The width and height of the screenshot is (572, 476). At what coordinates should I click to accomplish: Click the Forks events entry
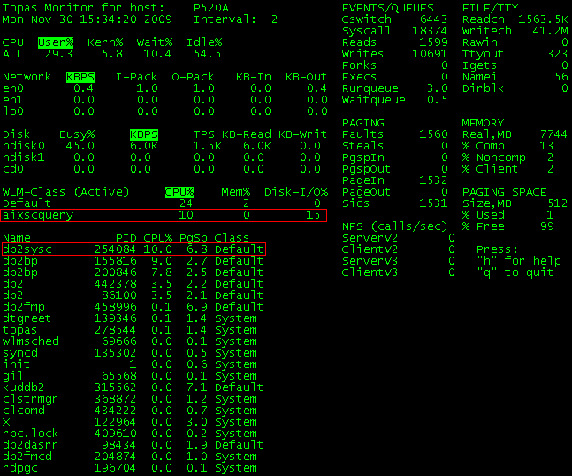[395, 66]
